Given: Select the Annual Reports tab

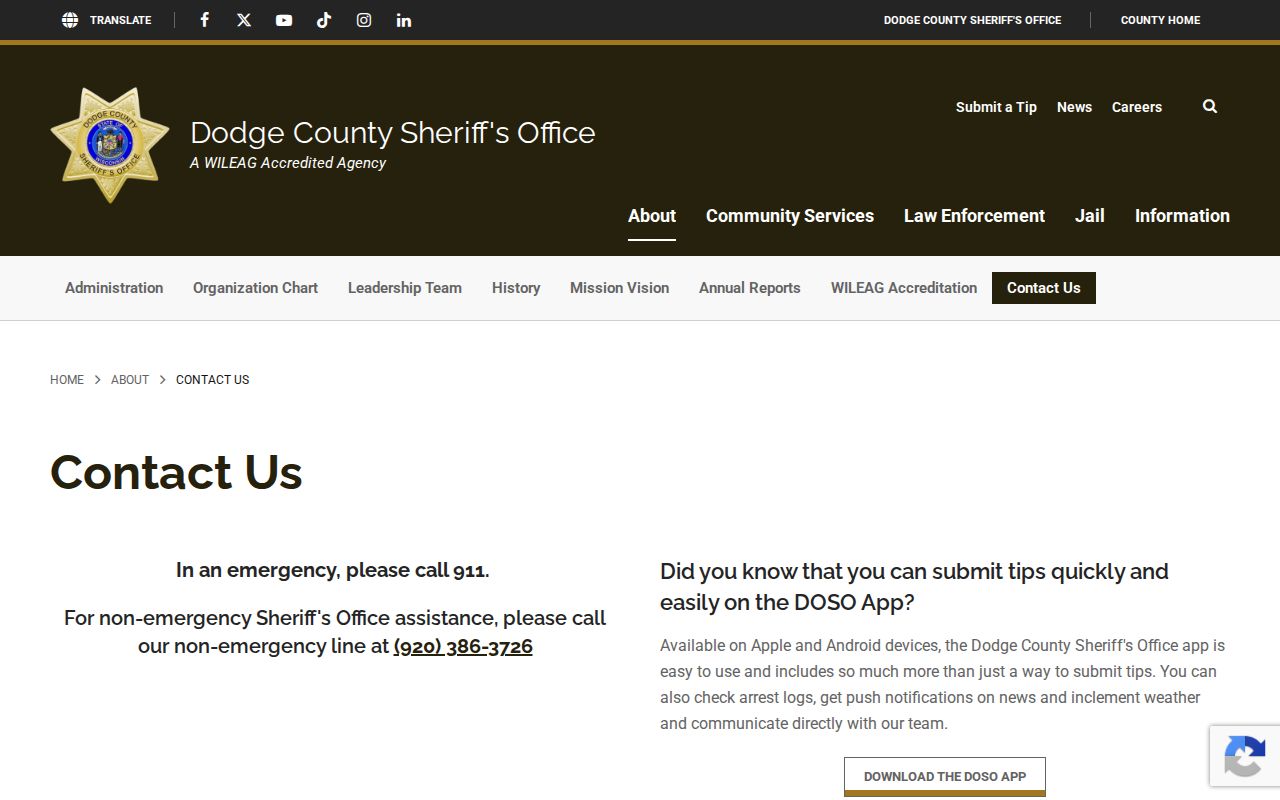Looking at the screenshot, I should pos(750,288).
